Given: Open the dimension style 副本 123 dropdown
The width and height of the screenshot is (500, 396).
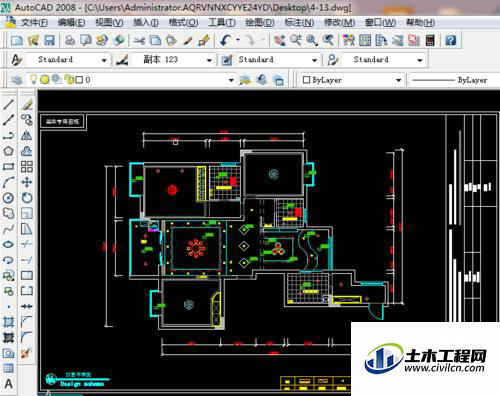Looking at the screenshot, I should [x=209, y=60].
